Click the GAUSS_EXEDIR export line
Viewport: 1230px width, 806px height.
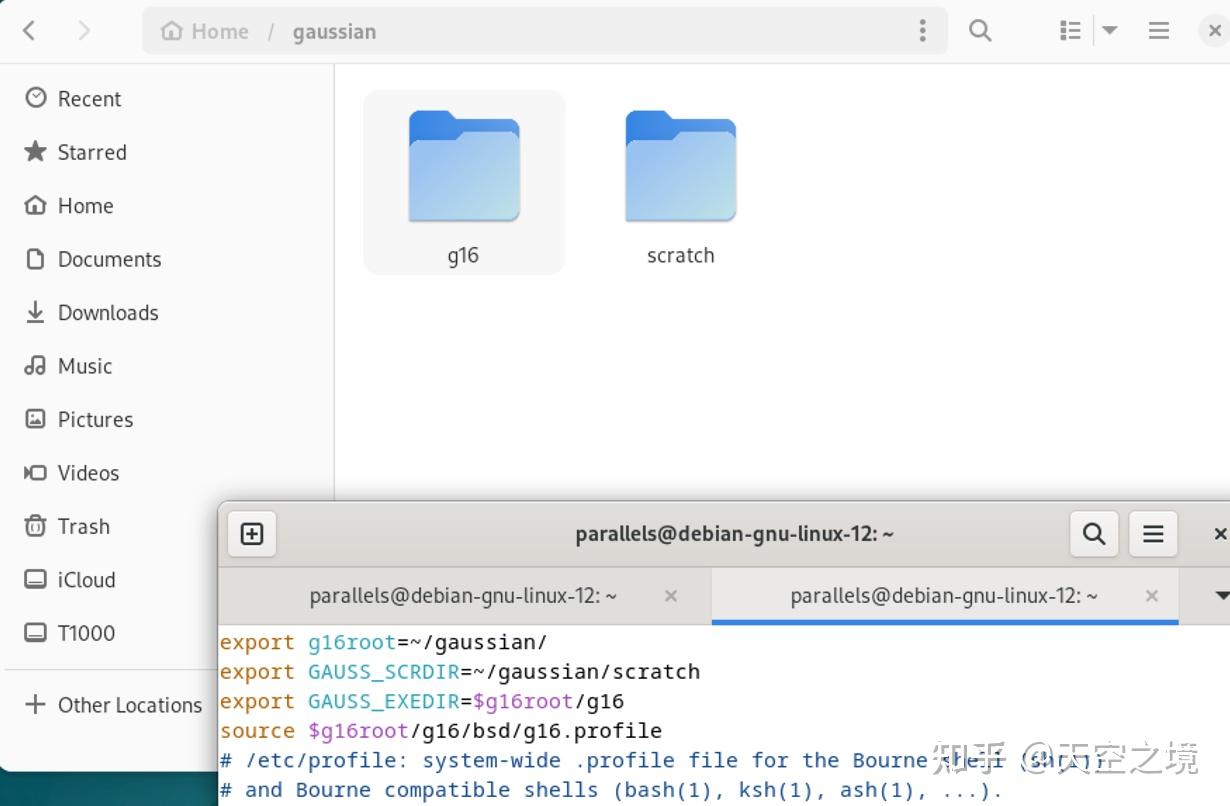click(x=422, y=701)
